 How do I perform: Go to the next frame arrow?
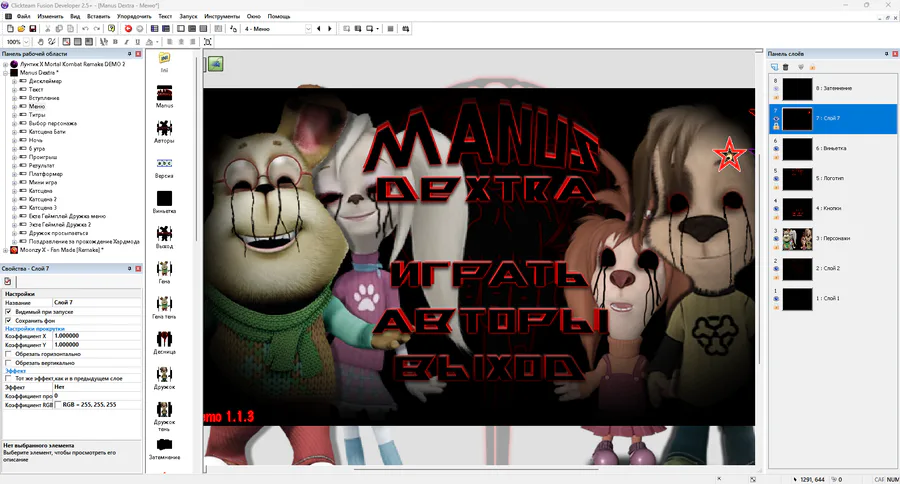point(330,29)
